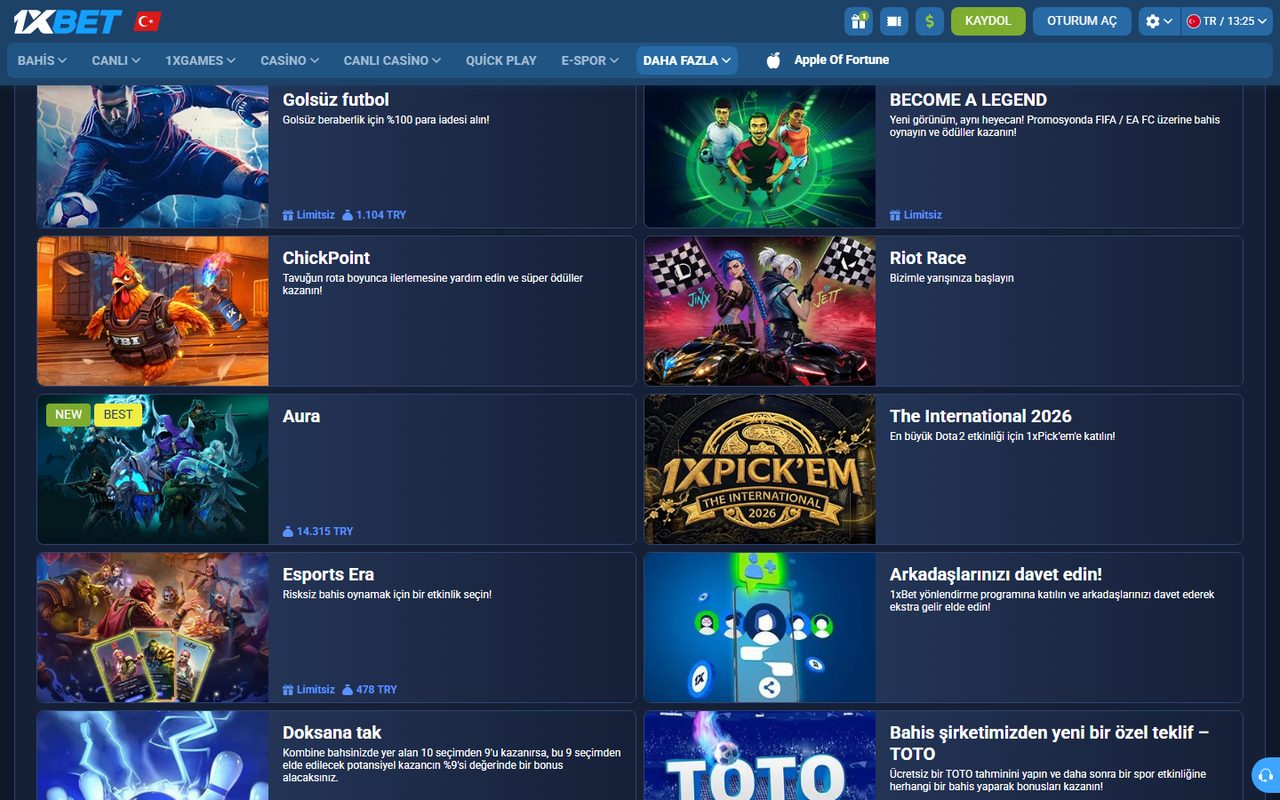1280x800 pixels.
Task: Click the NEW badge on the Aura card
Action: click(x=69, y=415)
